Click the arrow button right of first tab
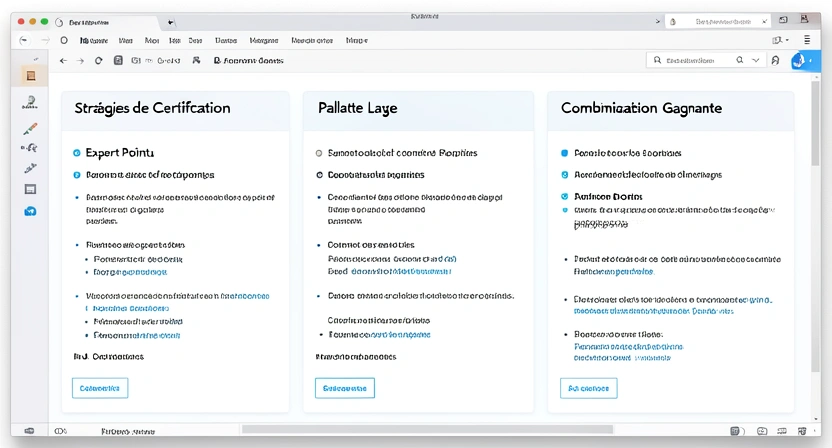 pyautogui.click(x=171, y=22)
